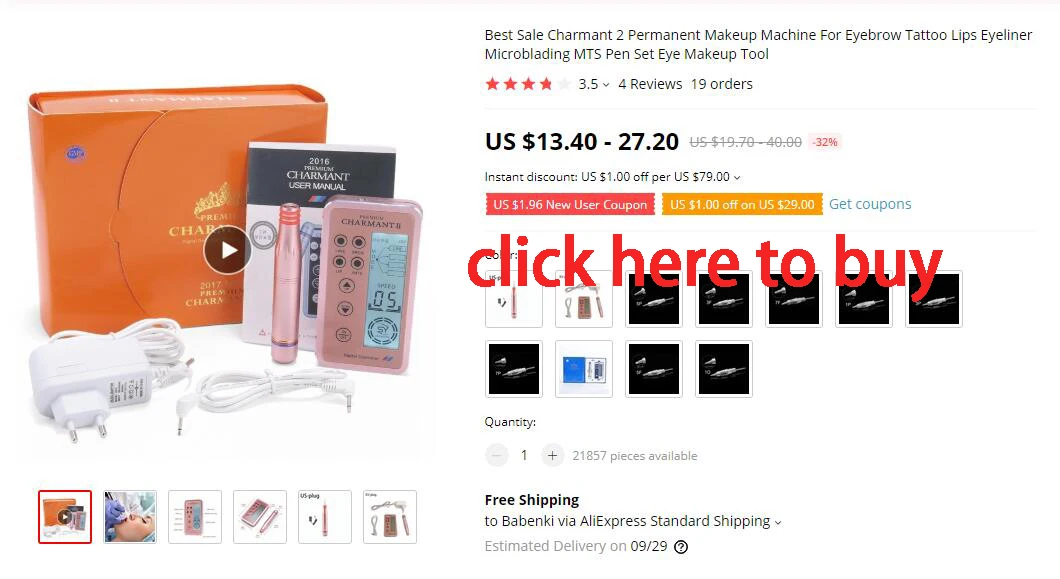Expand the Instant discount details
The height and width of the screenshot is (579, 1060).
pos(737,178)
